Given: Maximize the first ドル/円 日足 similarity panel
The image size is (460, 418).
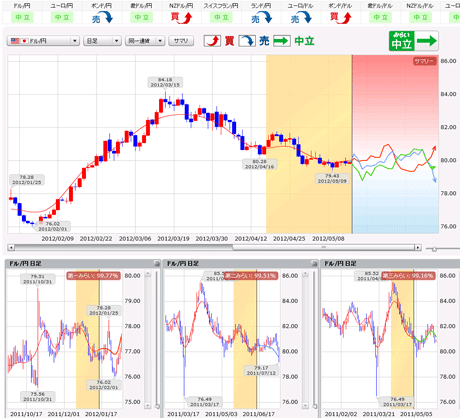Looking at the screenshot, I should [157, 264].
